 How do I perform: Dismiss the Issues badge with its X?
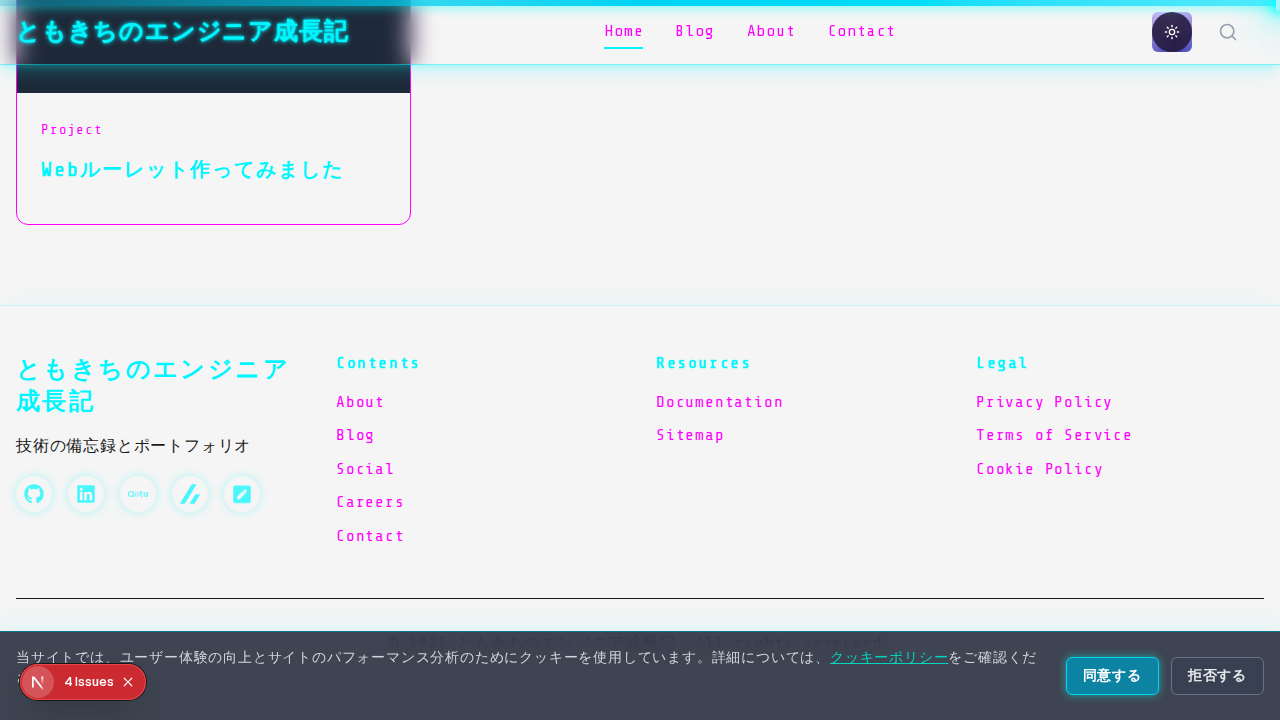tap(128, 681)
